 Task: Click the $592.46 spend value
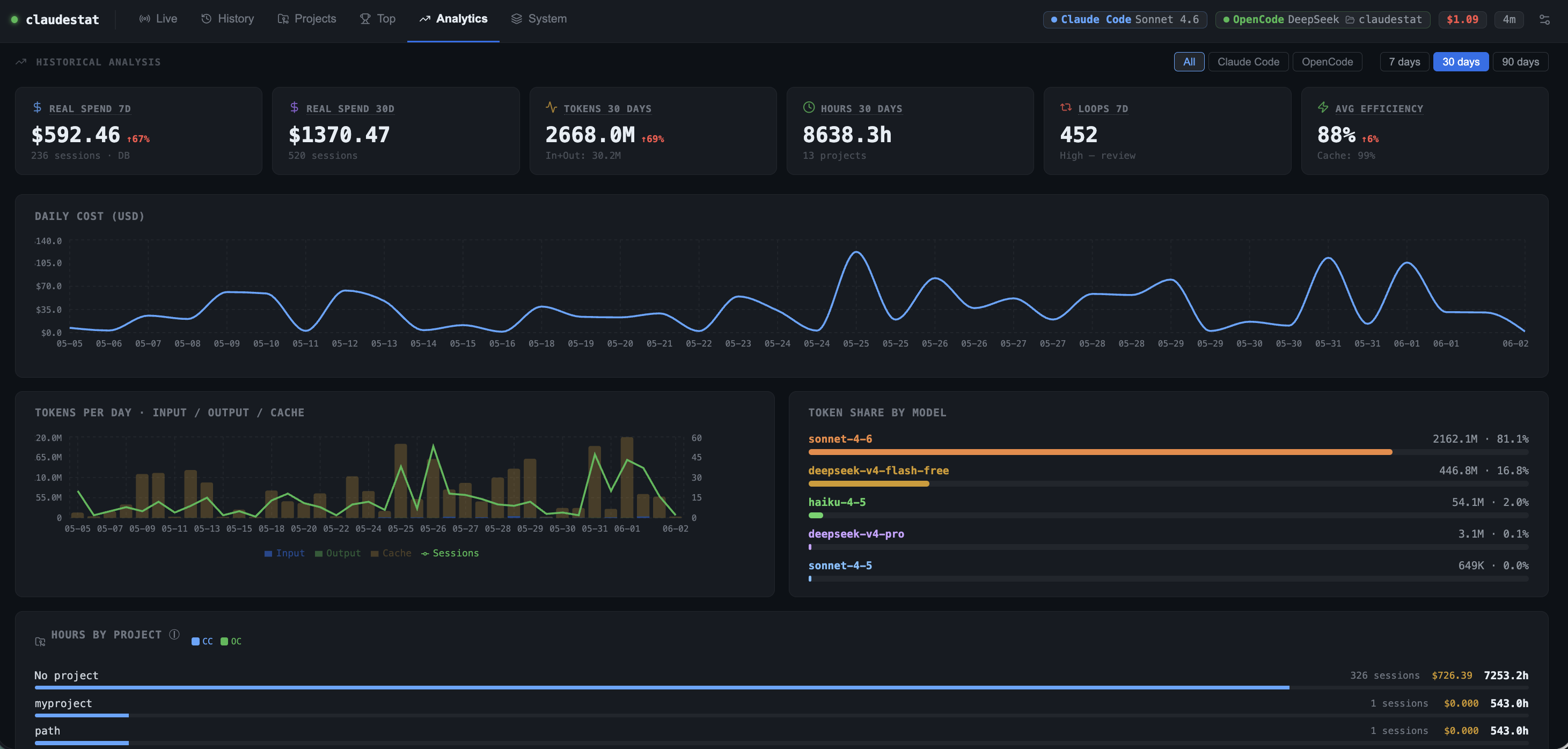click(x=76, y=135)
